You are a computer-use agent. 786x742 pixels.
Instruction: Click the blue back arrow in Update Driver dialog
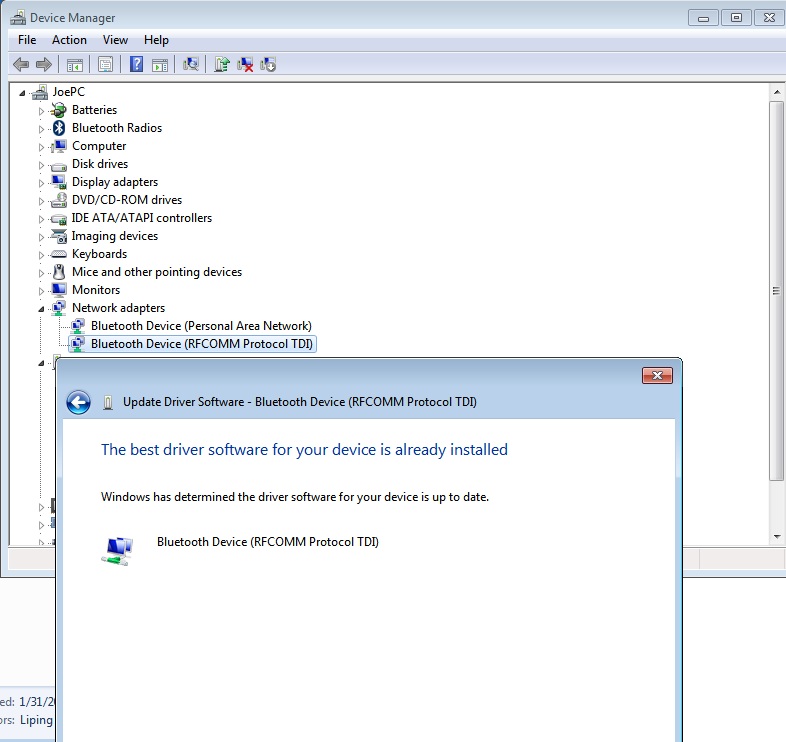coord(78,402)
